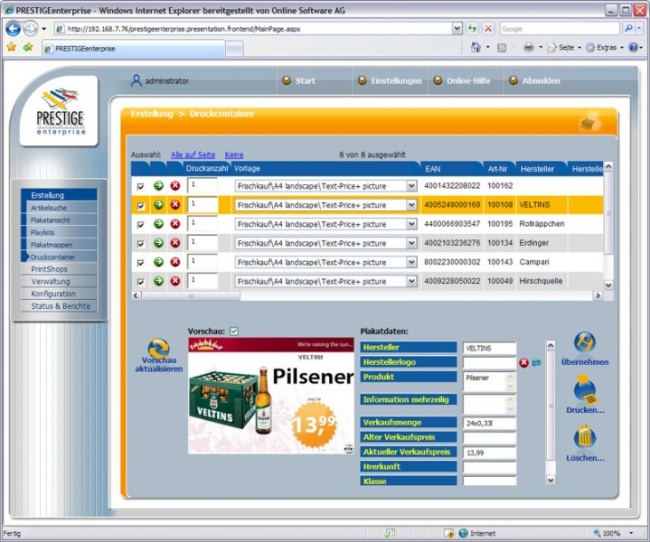Toggle the Vorschau preview checkbox
650x542 pixels.
click(234, 331)
